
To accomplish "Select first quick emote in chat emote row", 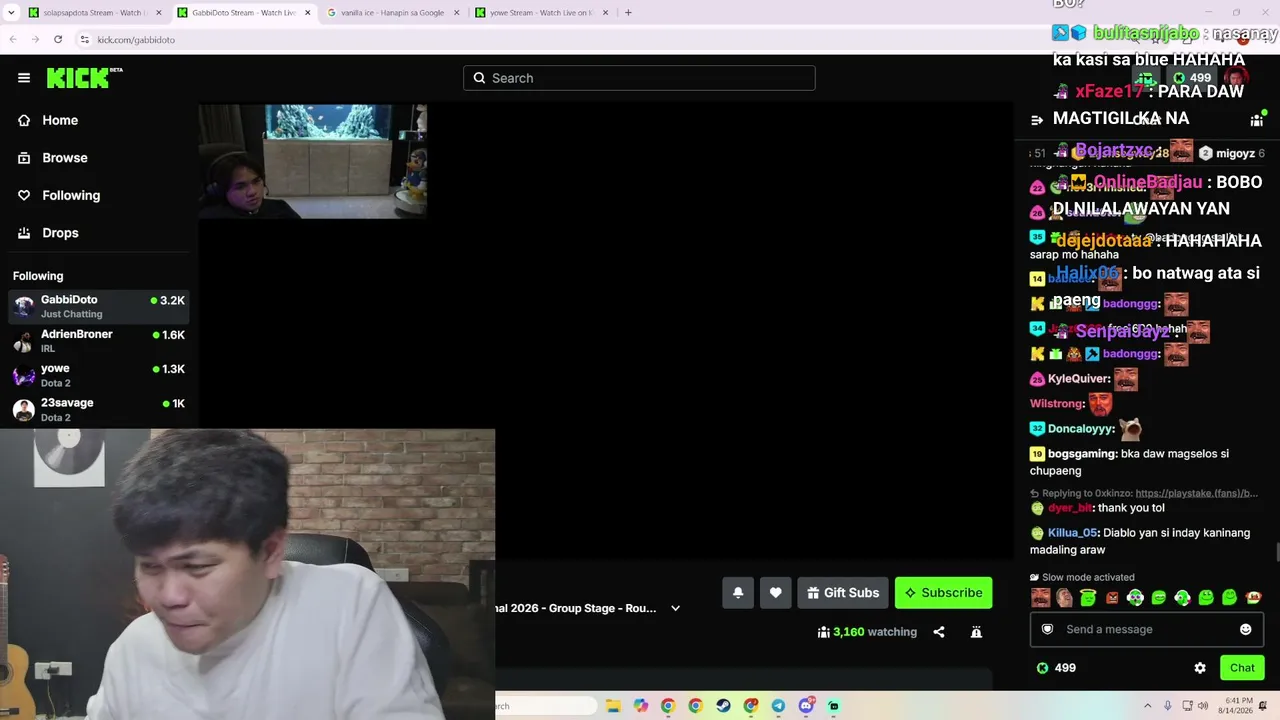I will (x=1041, y=598).
